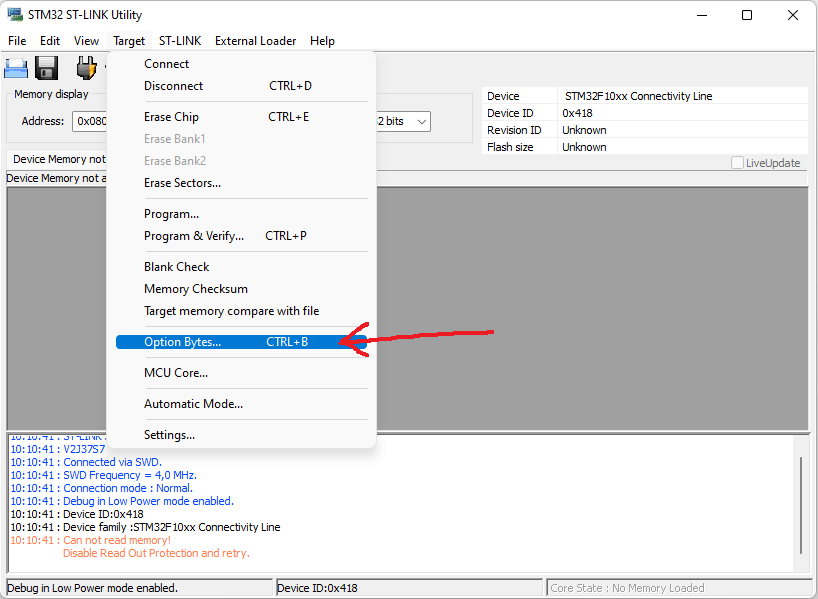818x599 pixels.
Task: Click status bar 'Device ID:0x418' entry
Action: tap(317, 588)
